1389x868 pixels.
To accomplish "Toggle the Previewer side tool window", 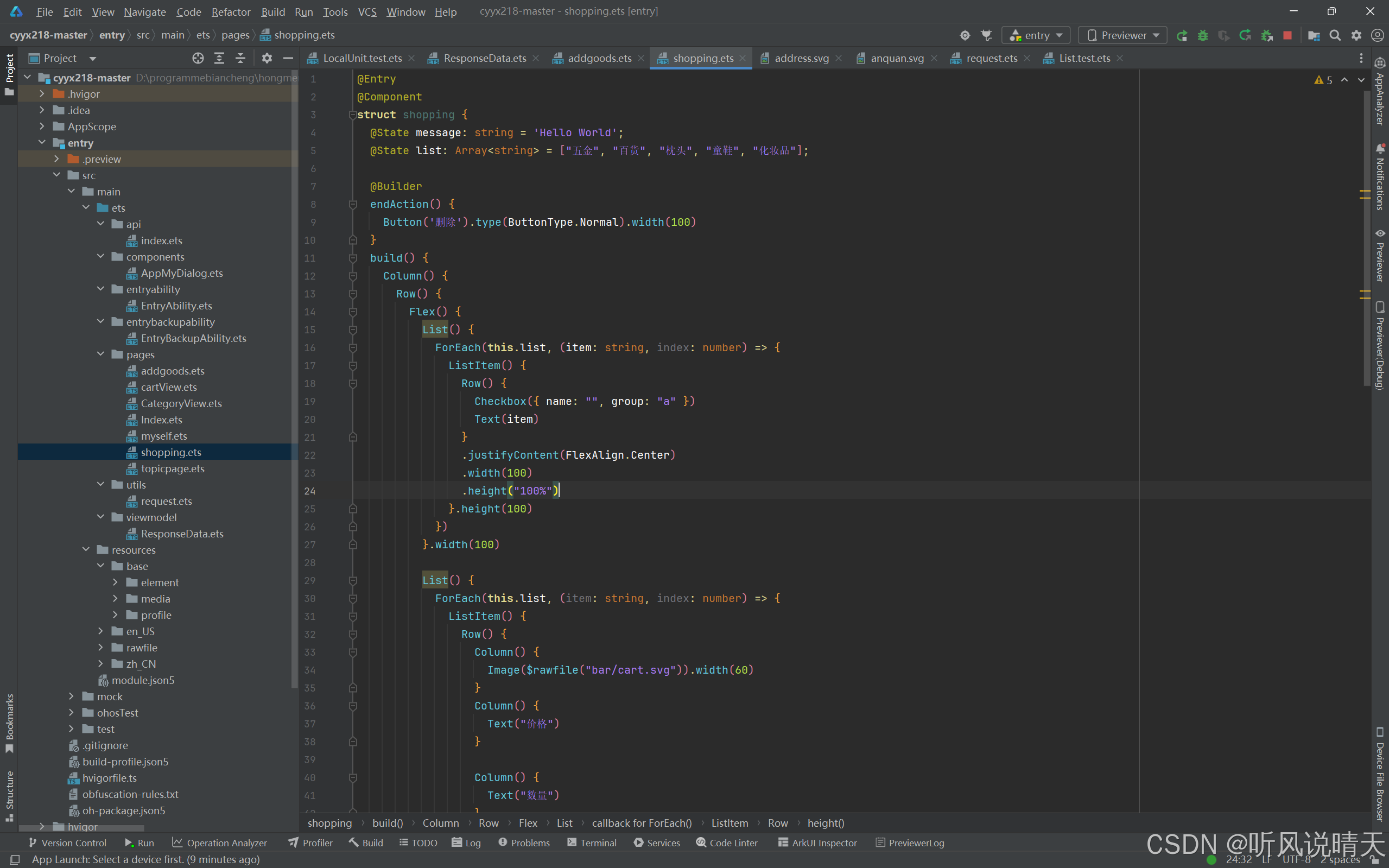I will [x=1380, y=256].
